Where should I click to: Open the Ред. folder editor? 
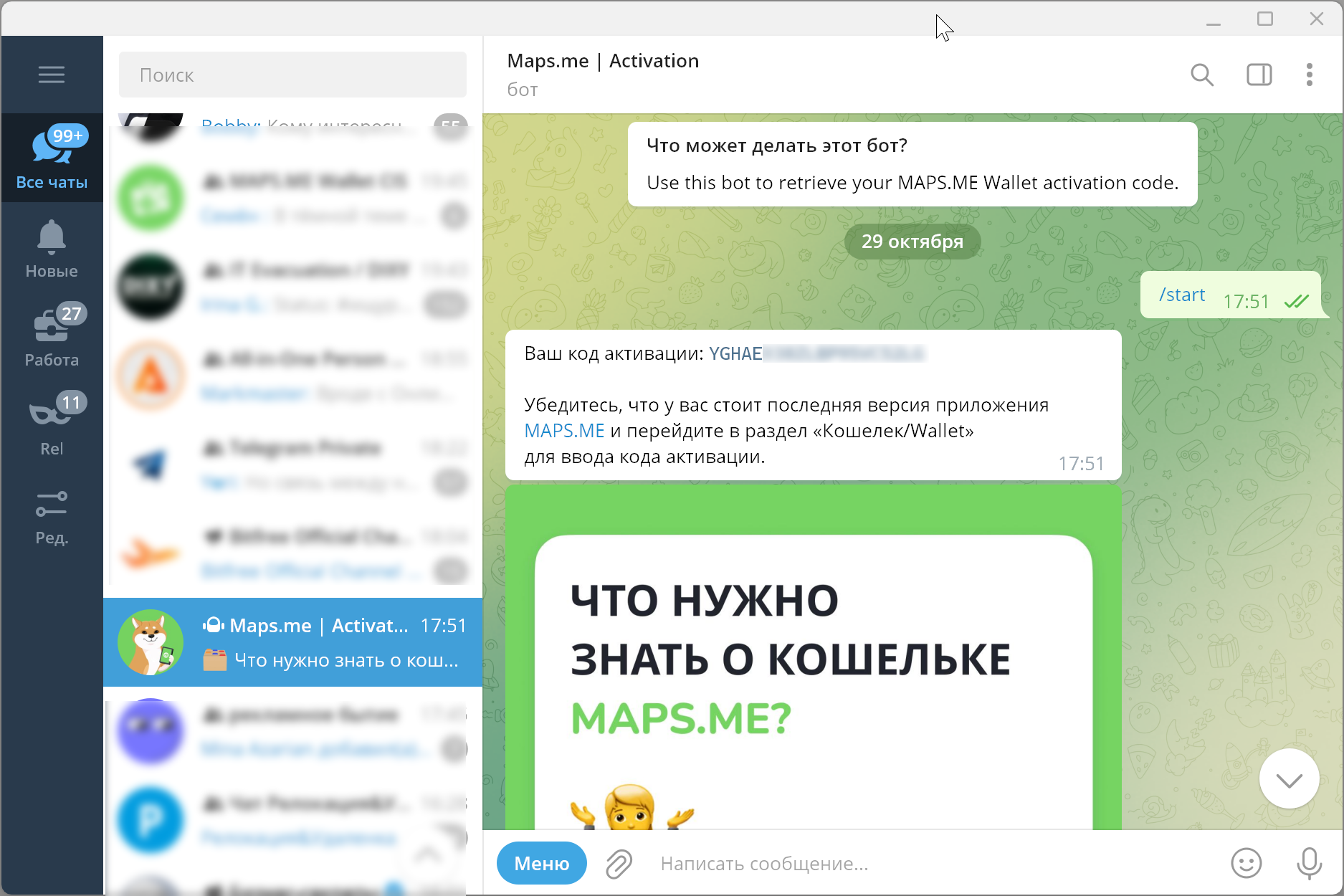[x=52, y=516]
